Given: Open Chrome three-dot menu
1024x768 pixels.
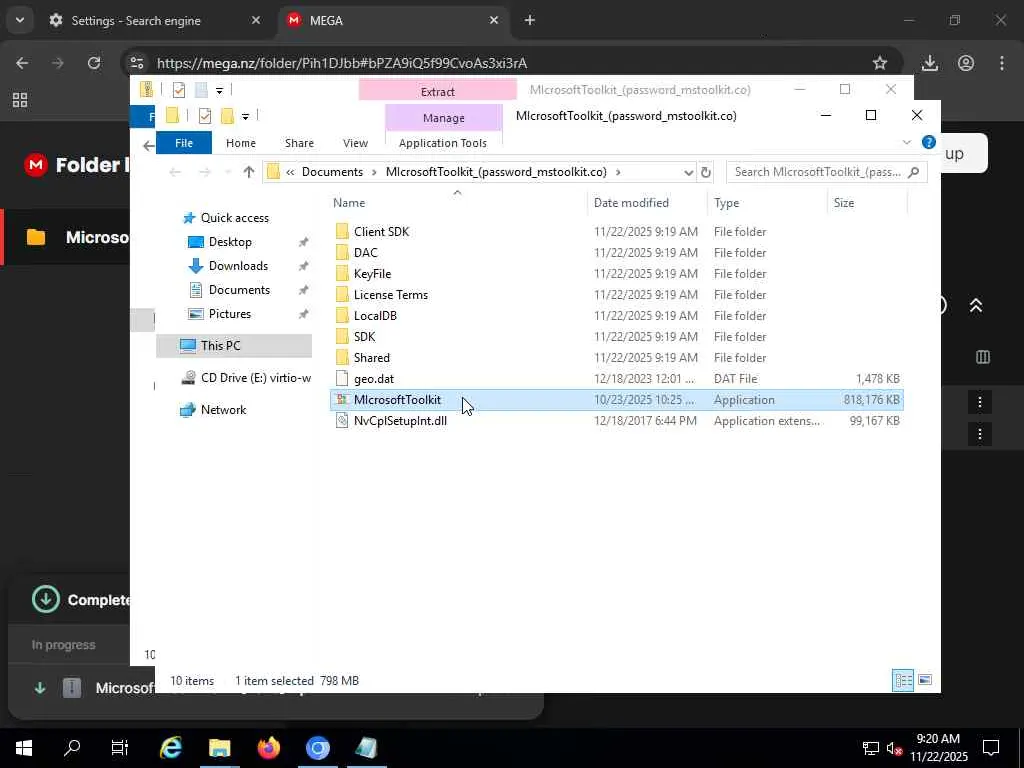Looking at the screenshot, I should (x=1002, y=63).
